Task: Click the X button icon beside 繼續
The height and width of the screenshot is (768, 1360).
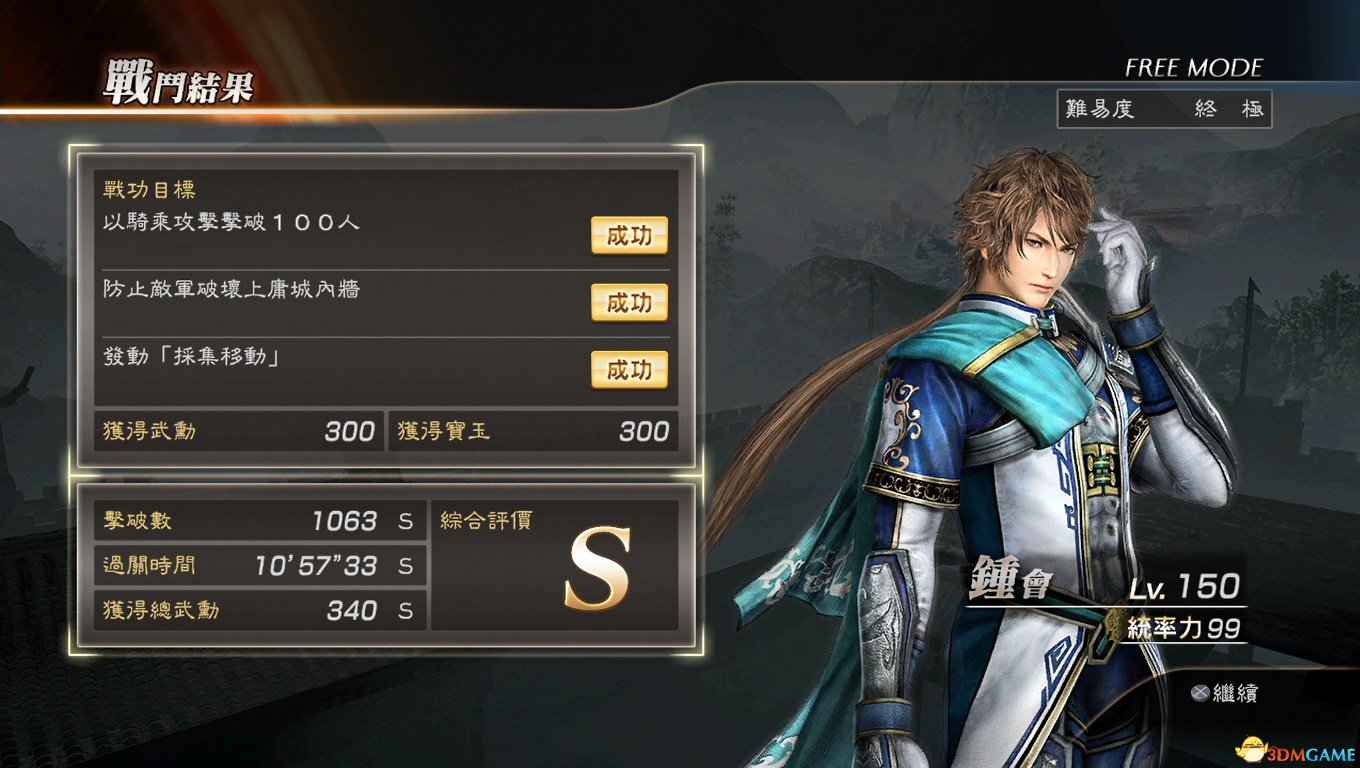Action: pos(1199,692)
